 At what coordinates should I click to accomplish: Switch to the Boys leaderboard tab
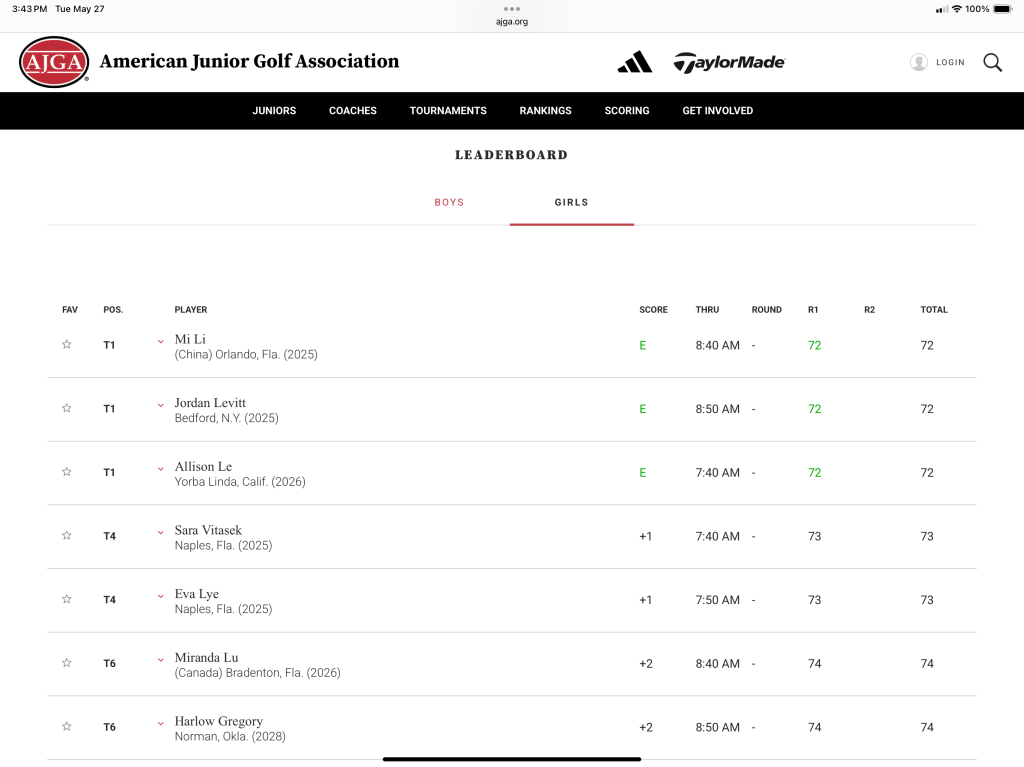[449, 202]
